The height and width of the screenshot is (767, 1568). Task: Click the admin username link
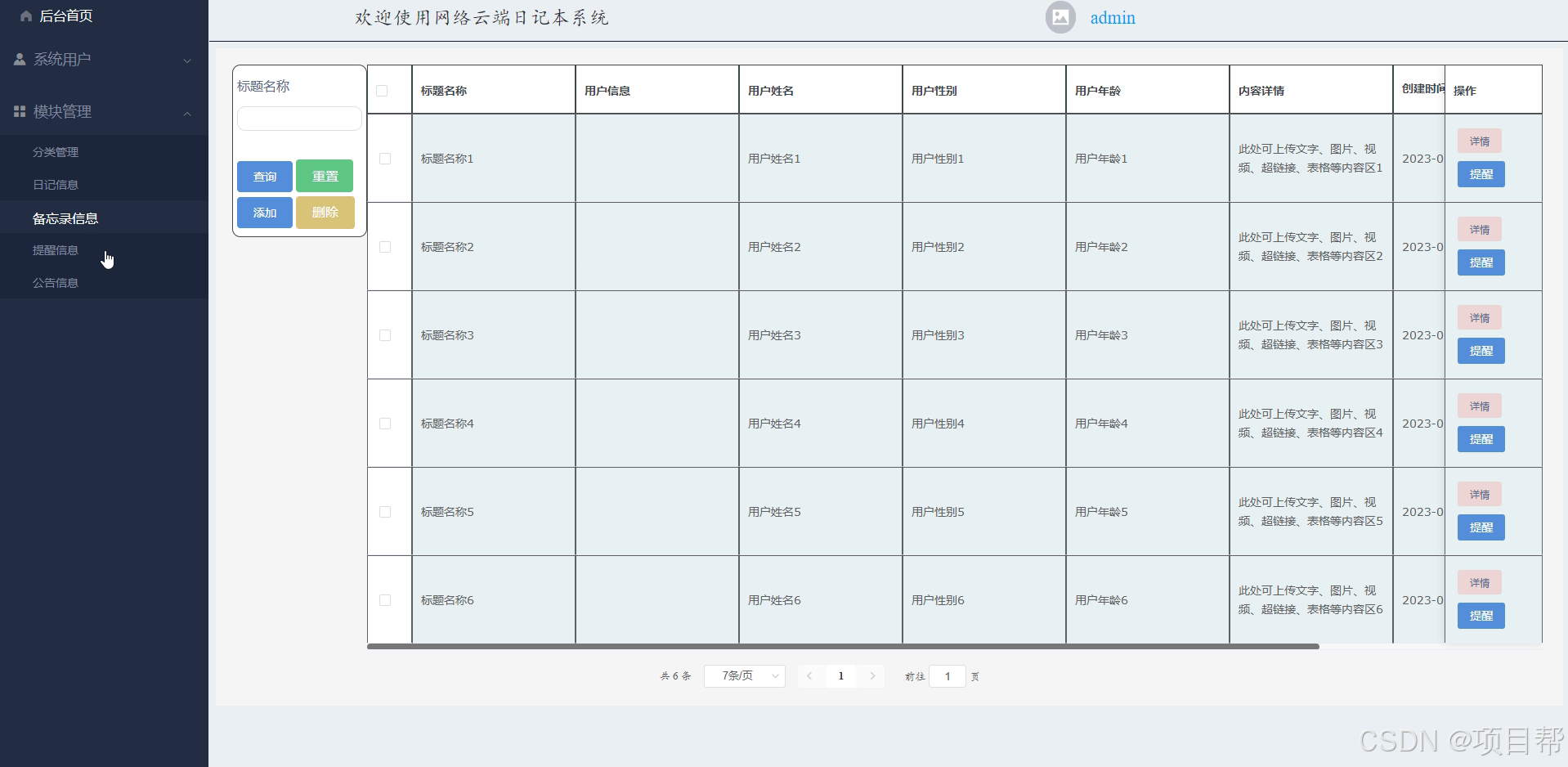coord(1113,18)
